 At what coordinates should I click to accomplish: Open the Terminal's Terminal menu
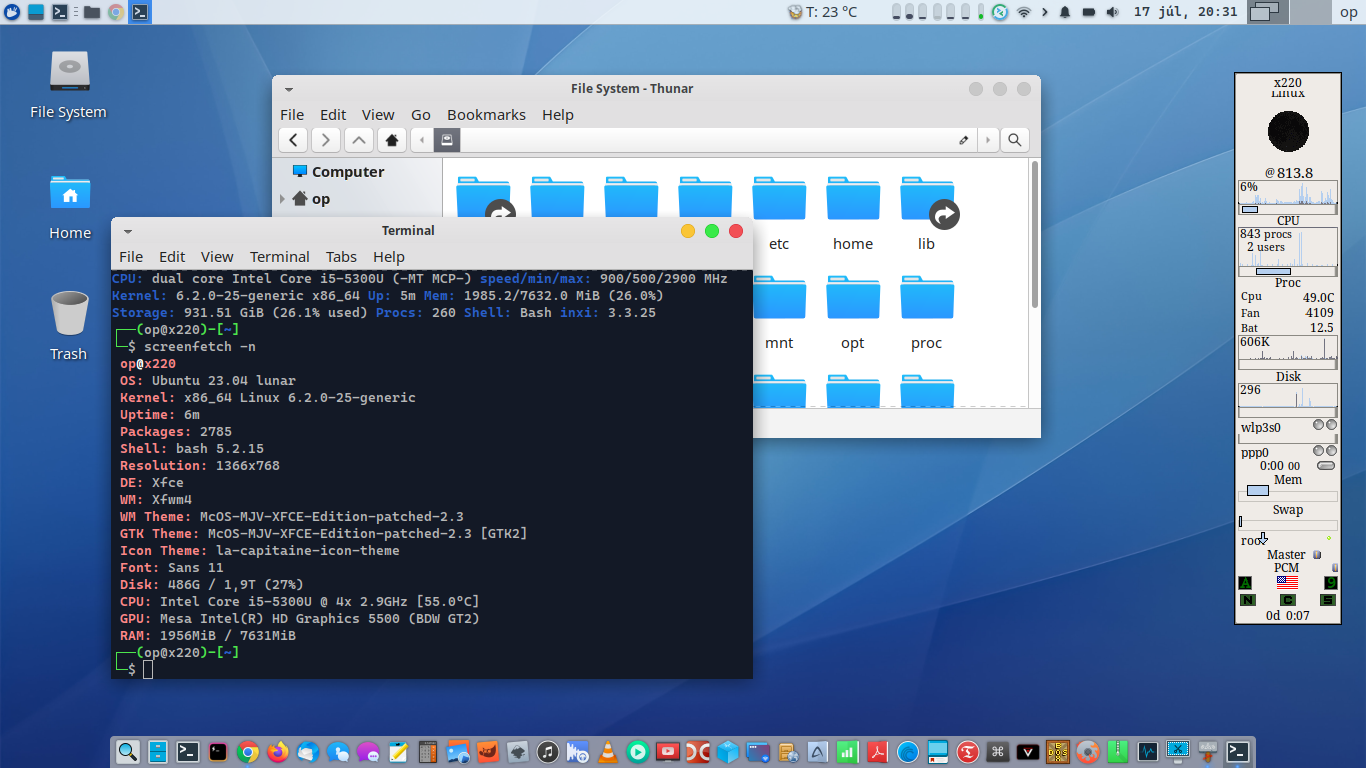280,257
